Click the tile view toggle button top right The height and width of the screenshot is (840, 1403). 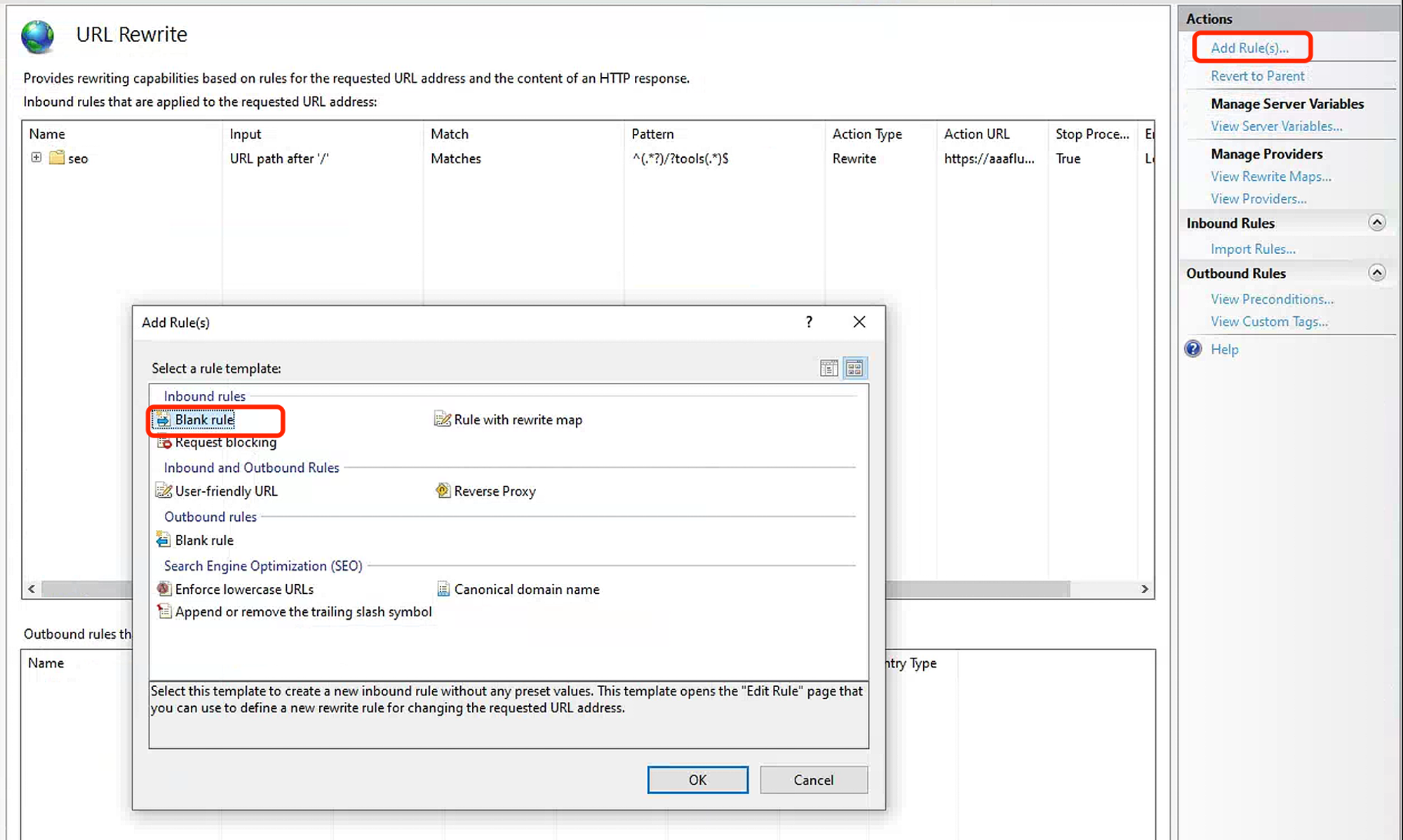[x=855, y=368]
